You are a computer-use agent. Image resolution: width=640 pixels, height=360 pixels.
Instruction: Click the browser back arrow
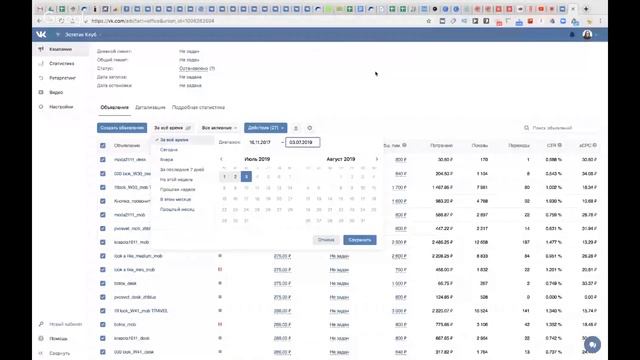39,21
